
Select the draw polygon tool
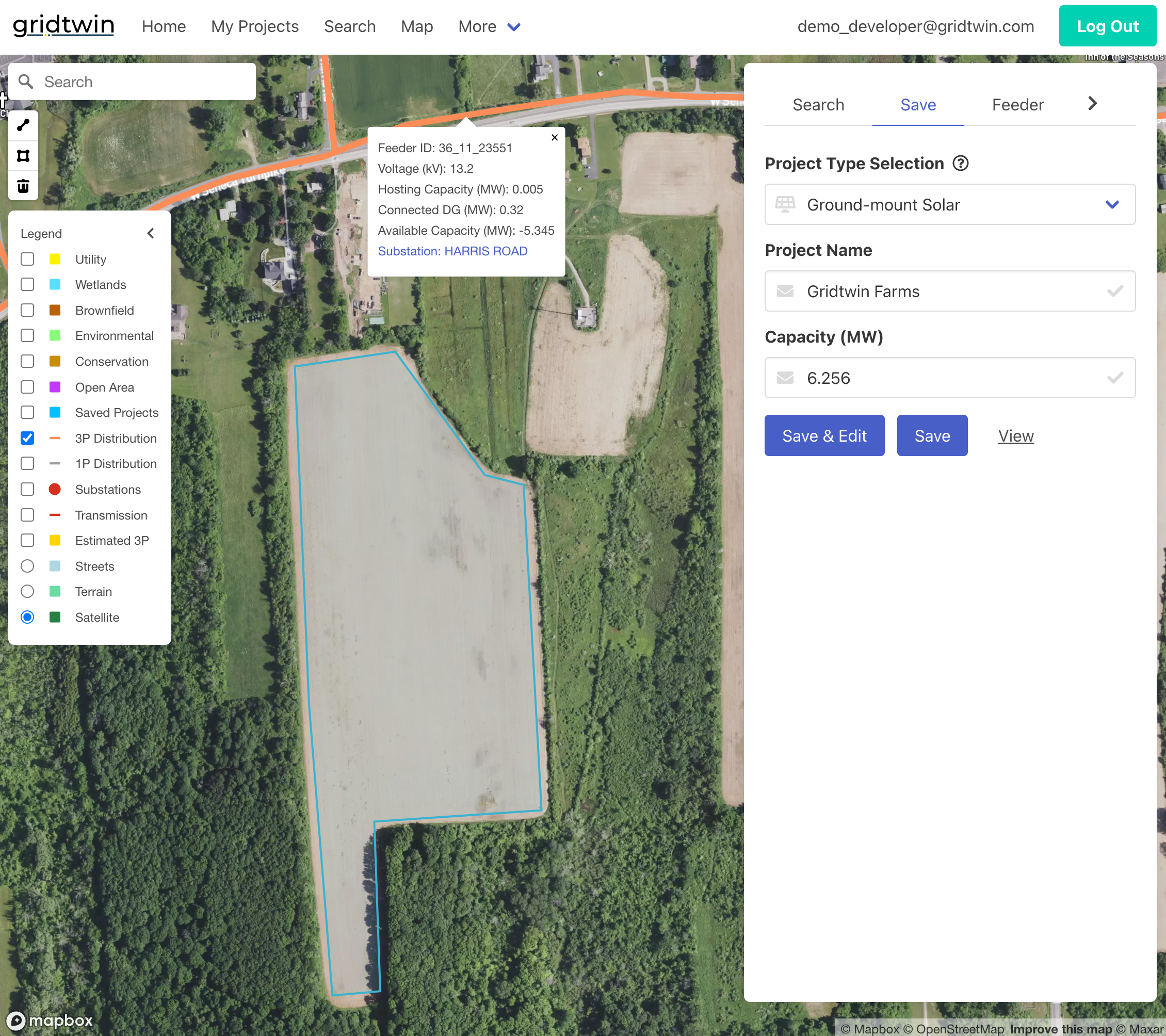click(23, 155)
